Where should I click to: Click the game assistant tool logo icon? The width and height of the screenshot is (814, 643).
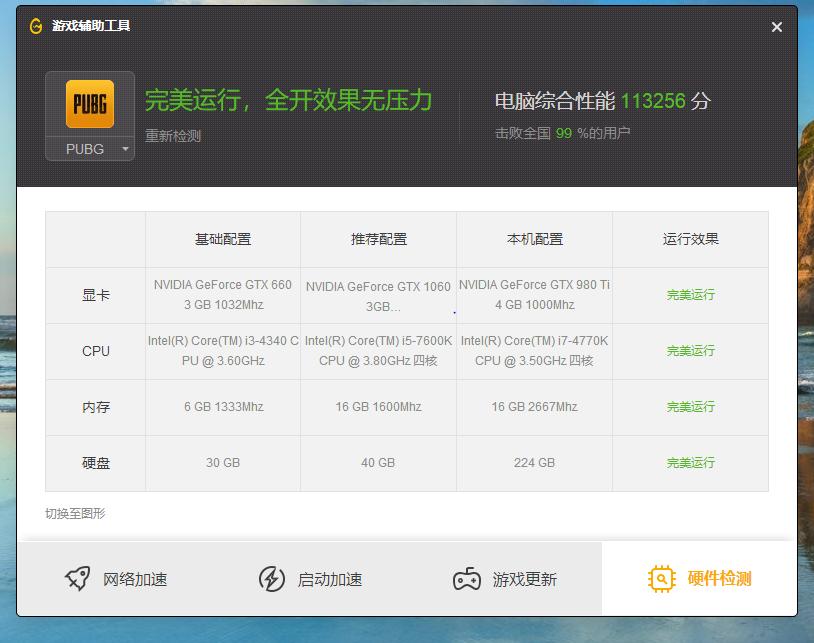pos(36,26)
